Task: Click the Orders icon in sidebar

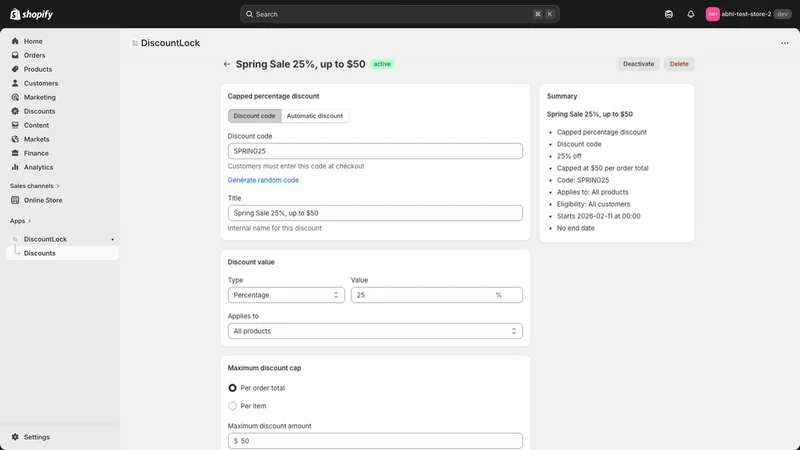Action: click(x=15, y=55)
